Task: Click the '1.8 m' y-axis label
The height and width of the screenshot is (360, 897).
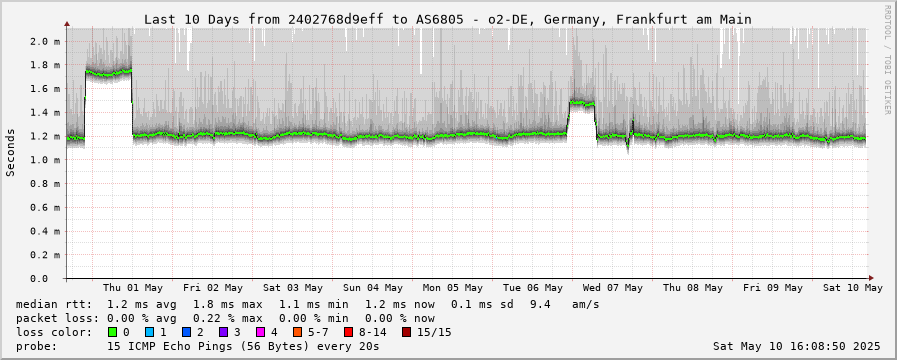Action: [x=45, y=65]
